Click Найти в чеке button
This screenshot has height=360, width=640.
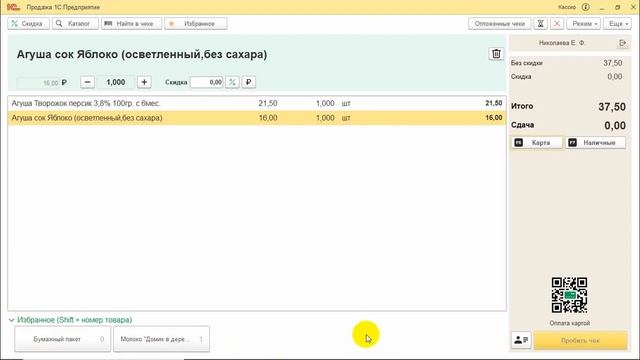pos(131,24)
